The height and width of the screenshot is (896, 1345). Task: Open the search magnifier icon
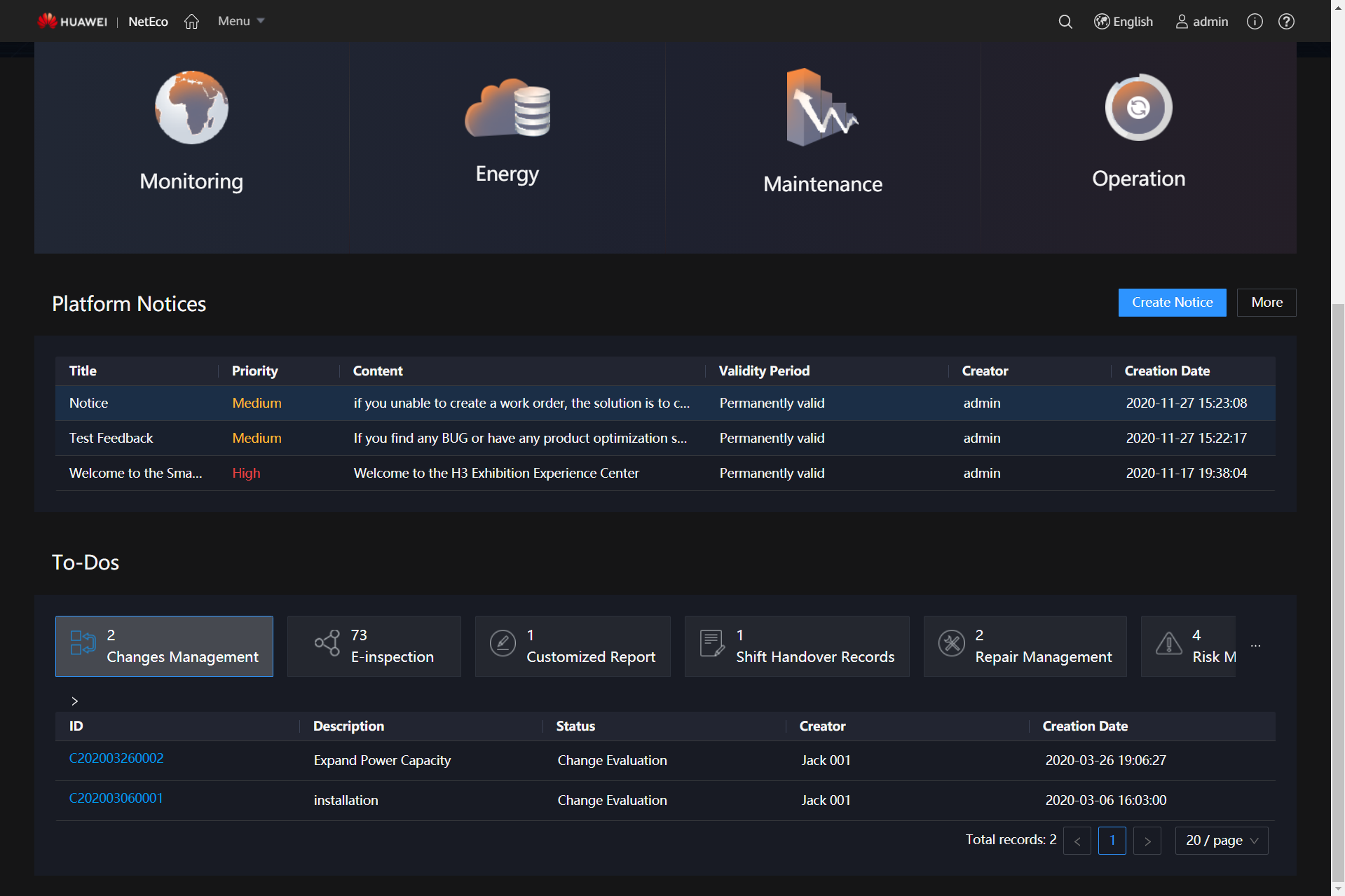[1065, 22]
